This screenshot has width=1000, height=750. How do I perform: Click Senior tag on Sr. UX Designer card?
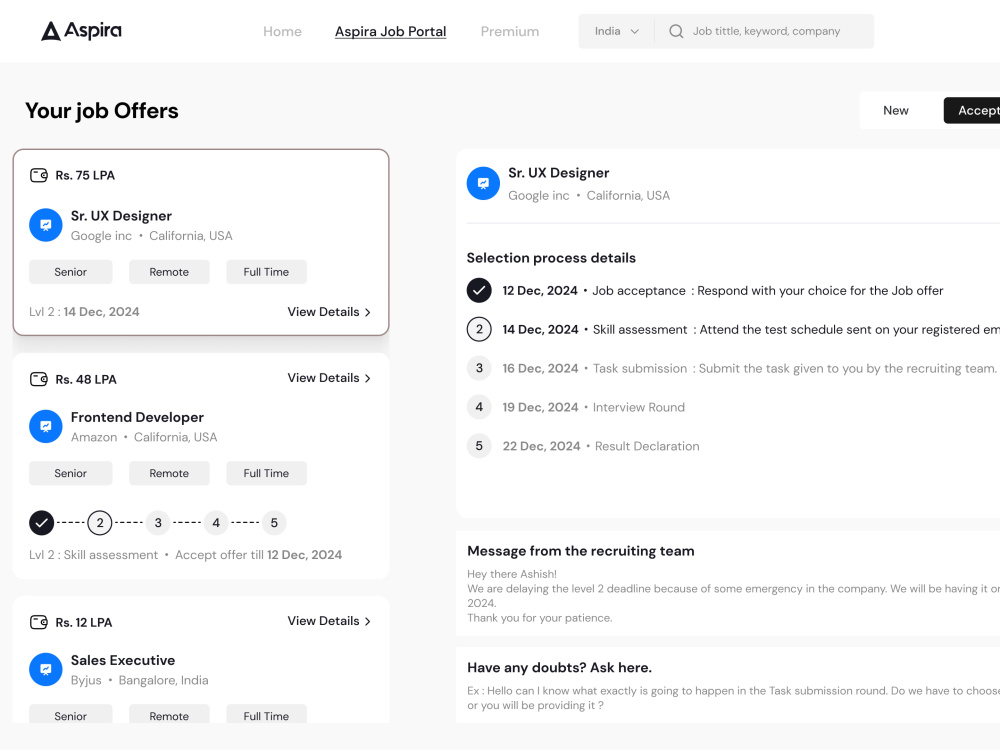point(71,272)
